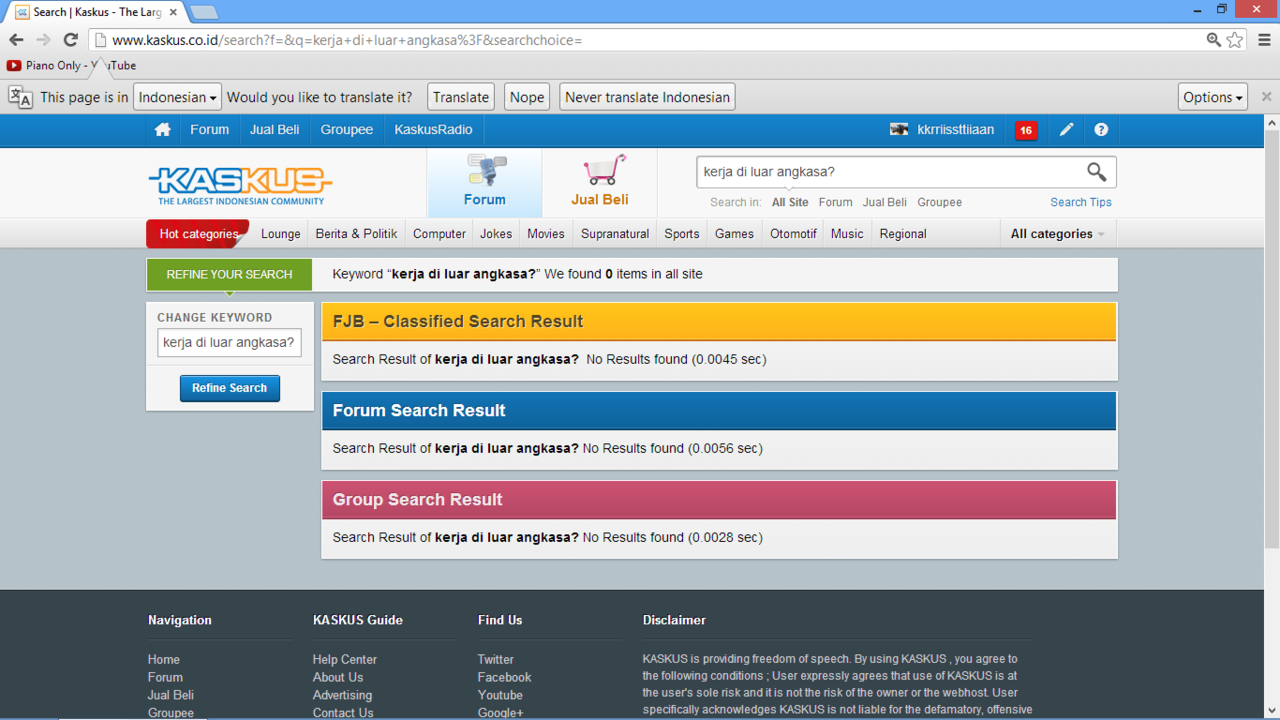The height and width of the screenshot is (720, 1280).
Task: Open the translate Options dropdown
Action: pos(1213,97)
